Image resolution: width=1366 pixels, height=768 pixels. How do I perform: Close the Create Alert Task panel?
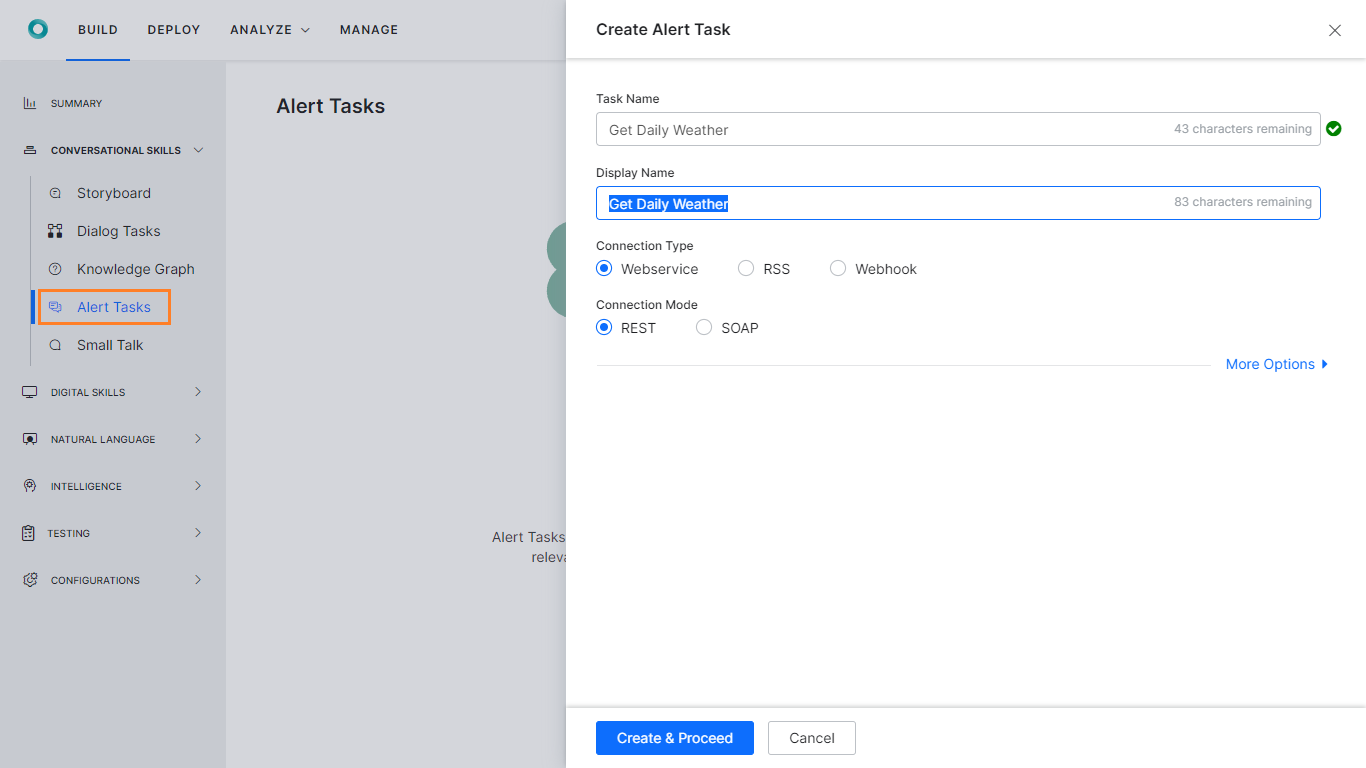(x=1334, y=30)
